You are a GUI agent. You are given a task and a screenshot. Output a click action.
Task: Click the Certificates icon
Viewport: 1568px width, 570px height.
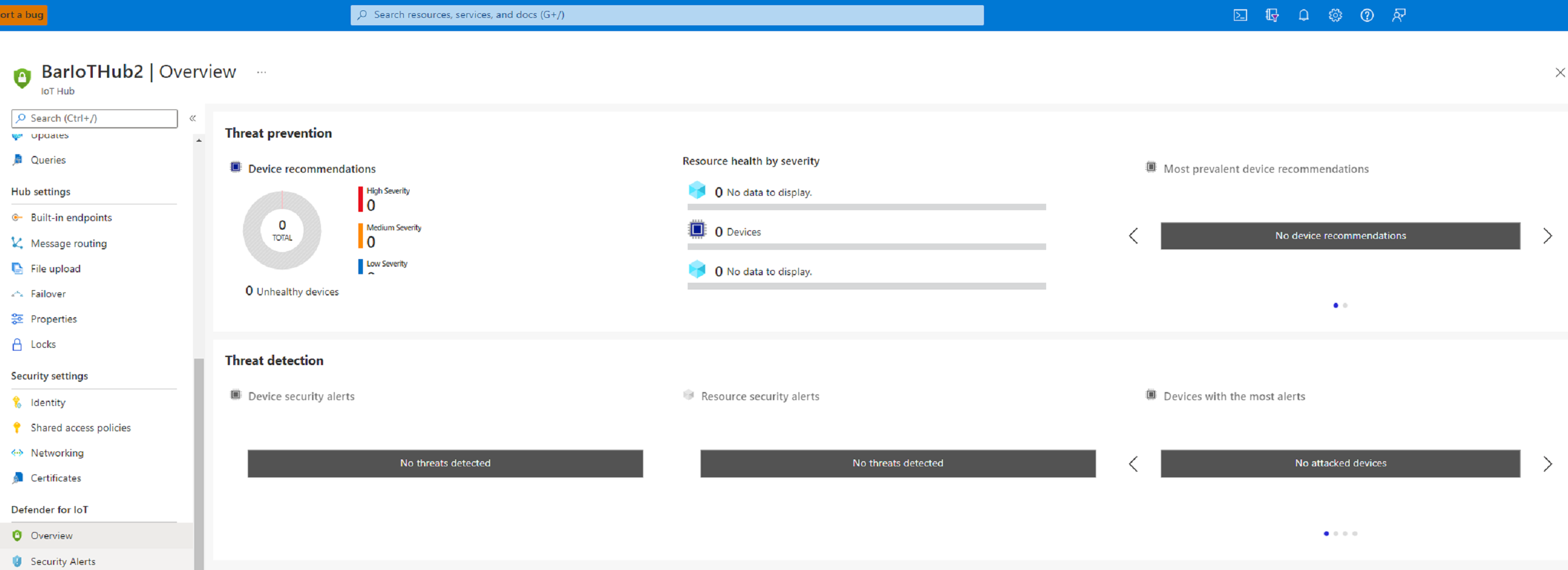click(18, 478)
